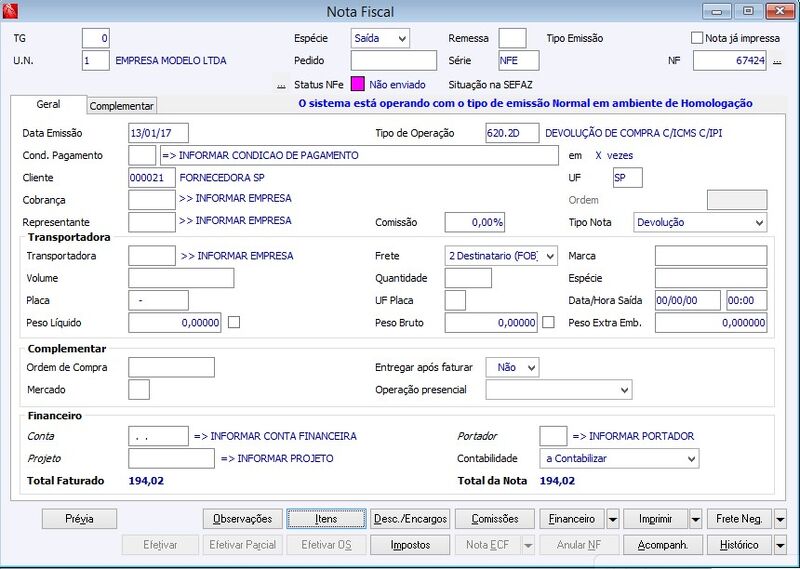Click the Data Emissão field
The image size is (800, 569).
158,133
